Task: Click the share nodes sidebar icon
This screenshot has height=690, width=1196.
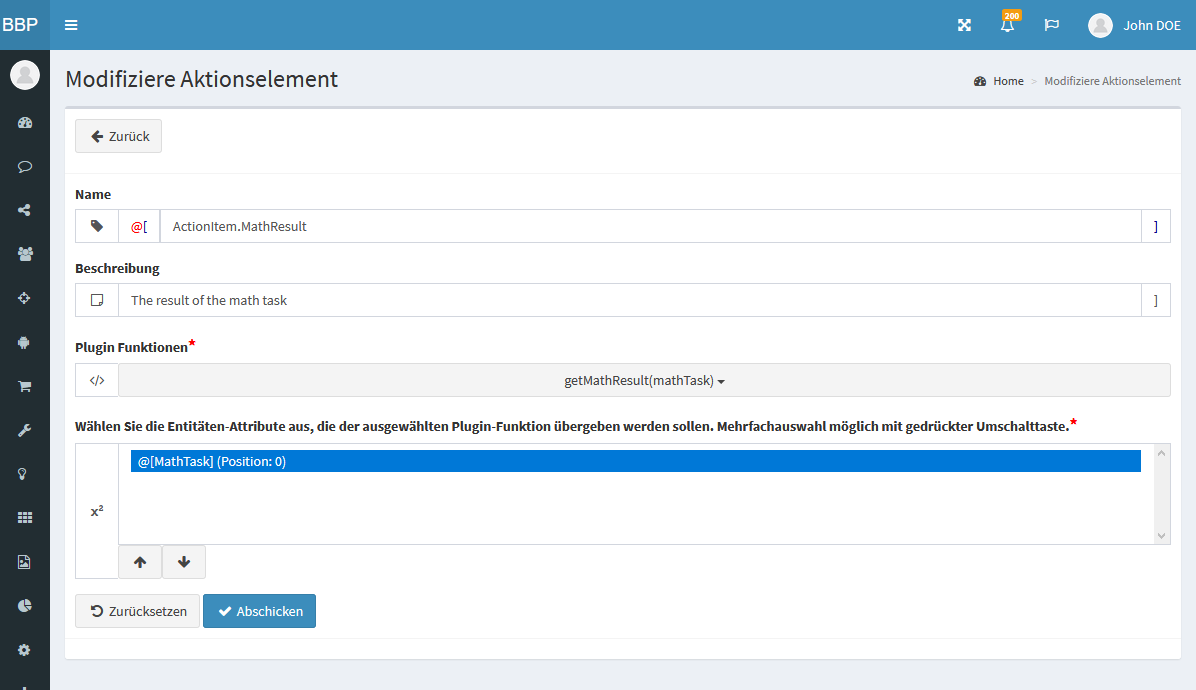Action: tap(25, 210)
